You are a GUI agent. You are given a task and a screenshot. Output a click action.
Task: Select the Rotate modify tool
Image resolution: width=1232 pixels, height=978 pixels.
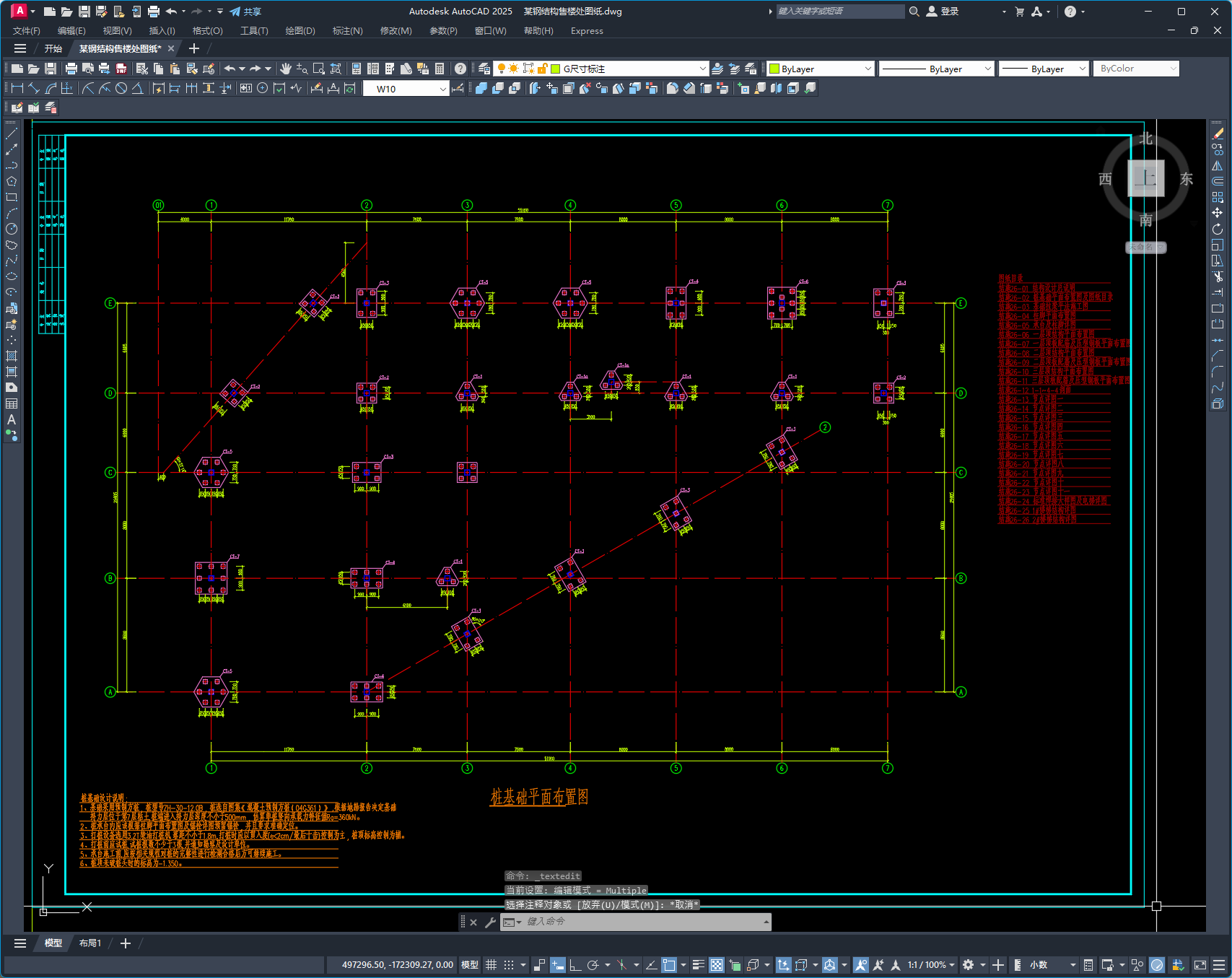point(1218,229)
